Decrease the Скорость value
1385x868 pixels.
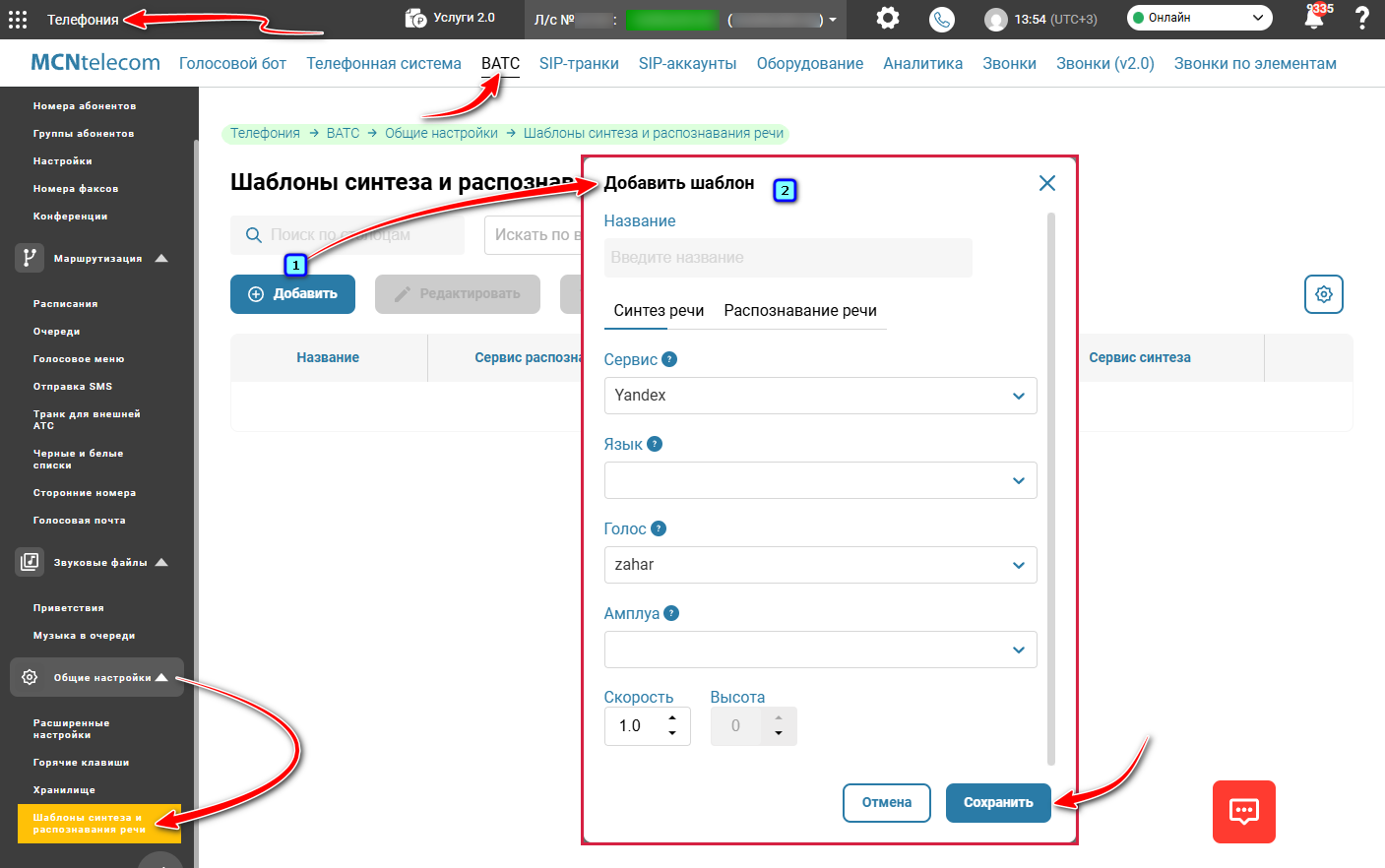(x=672, y=733)
